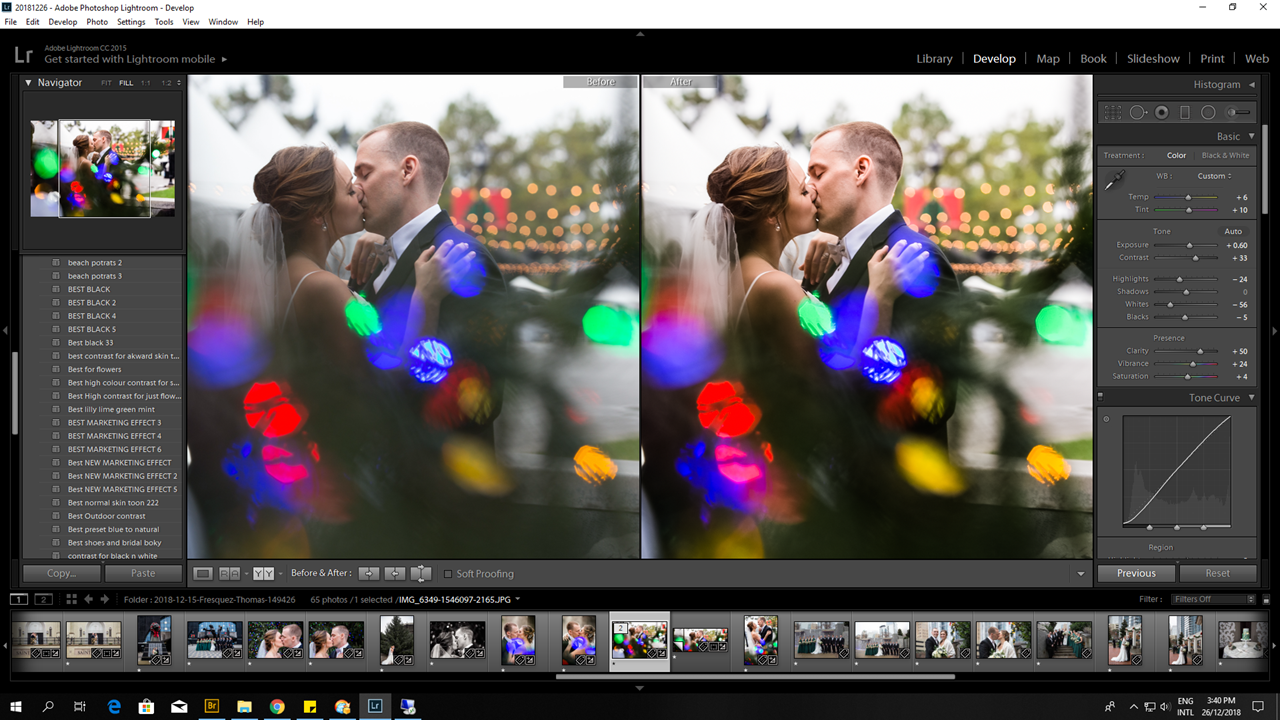This screenshot has width=1280, height=720.
Task: Select the Adjustment Brush tool
Action: 1238,113
